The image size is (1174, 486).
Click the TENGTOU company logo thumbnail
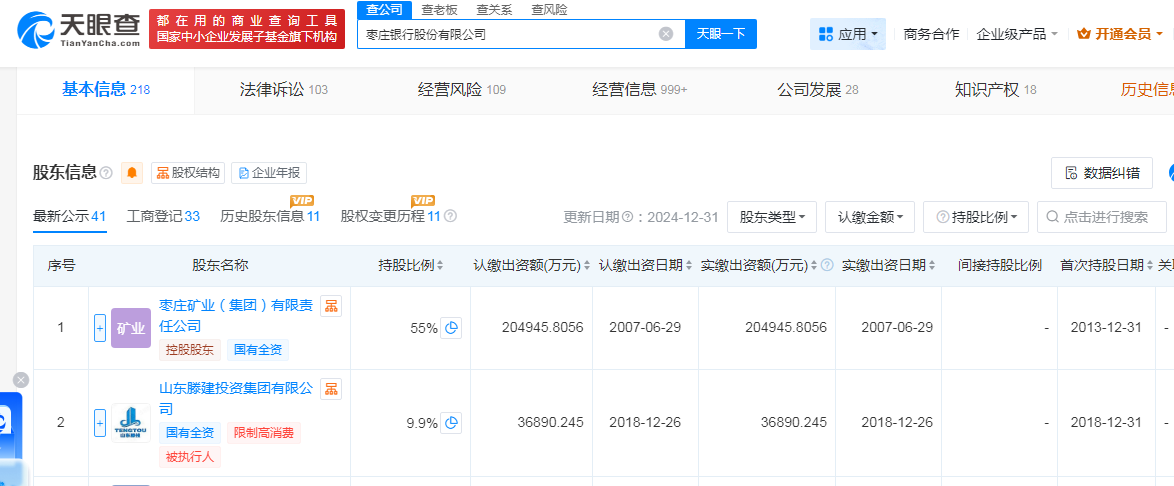pyautogui.click(x=131, y=423)
